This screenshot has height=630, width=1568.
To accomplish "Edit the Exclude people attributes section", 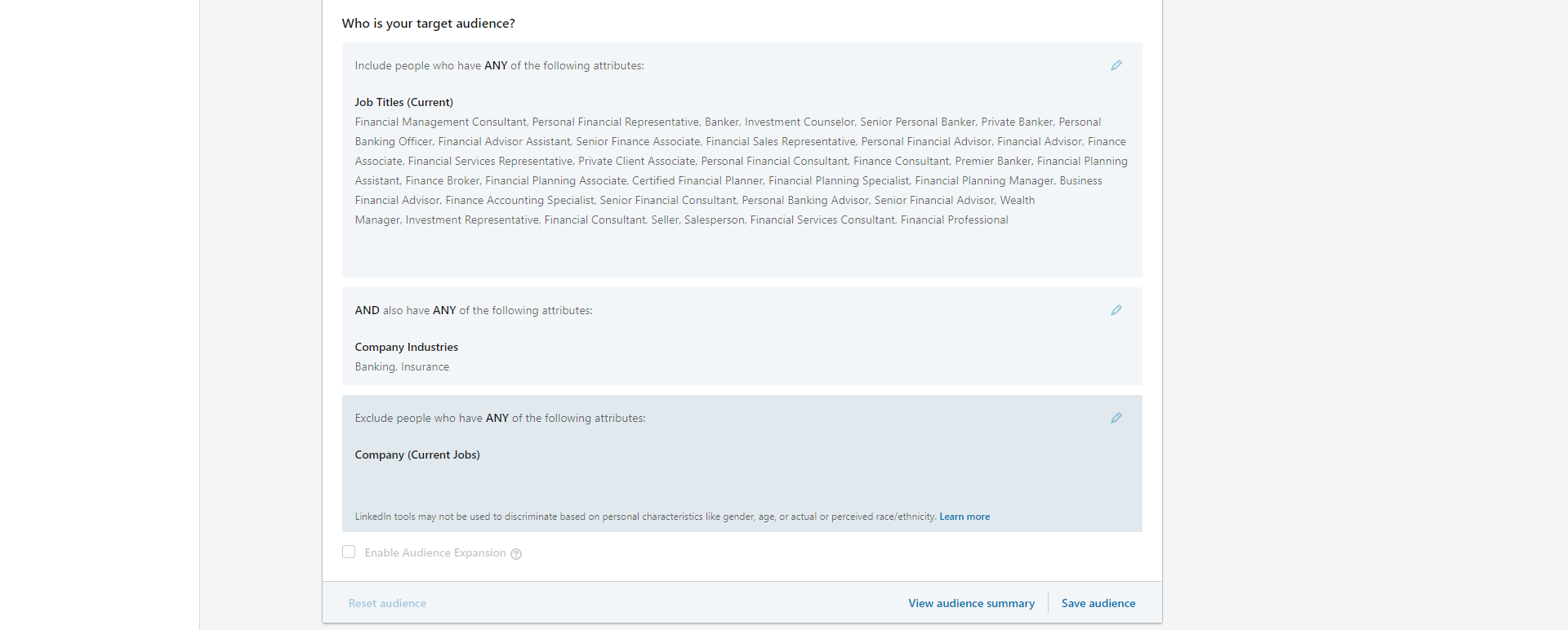I will [1116, 418].
